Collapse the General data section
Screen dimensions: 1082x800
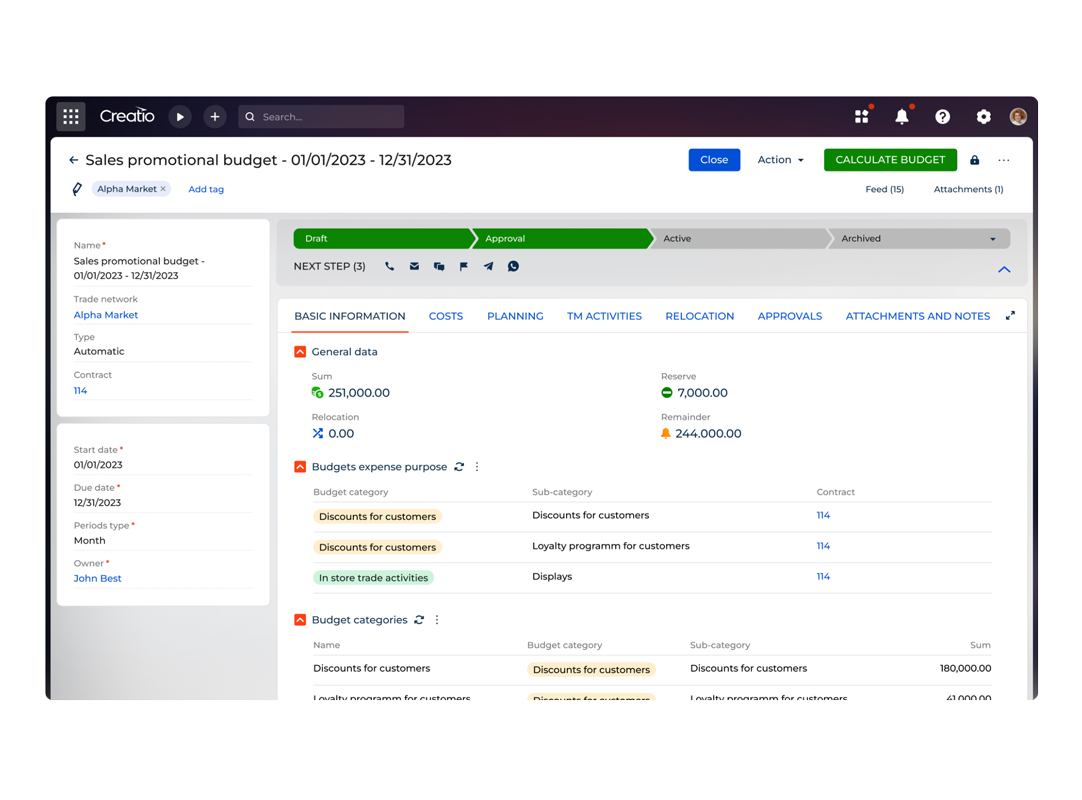[x=300, y=352]
